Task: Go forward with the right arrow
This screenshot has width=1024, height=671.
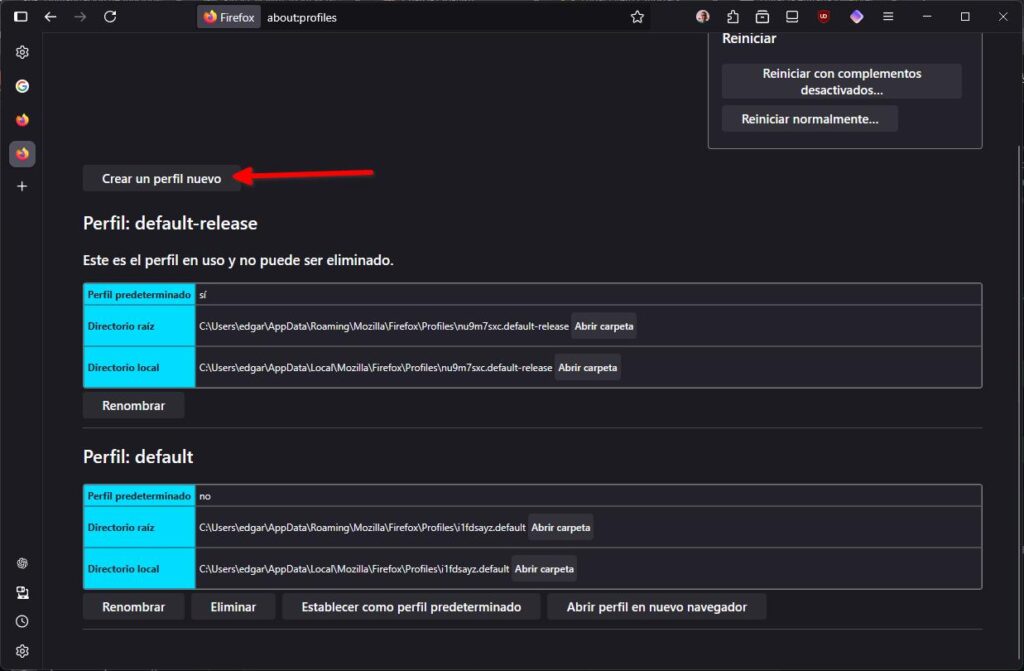Action: 80,17
